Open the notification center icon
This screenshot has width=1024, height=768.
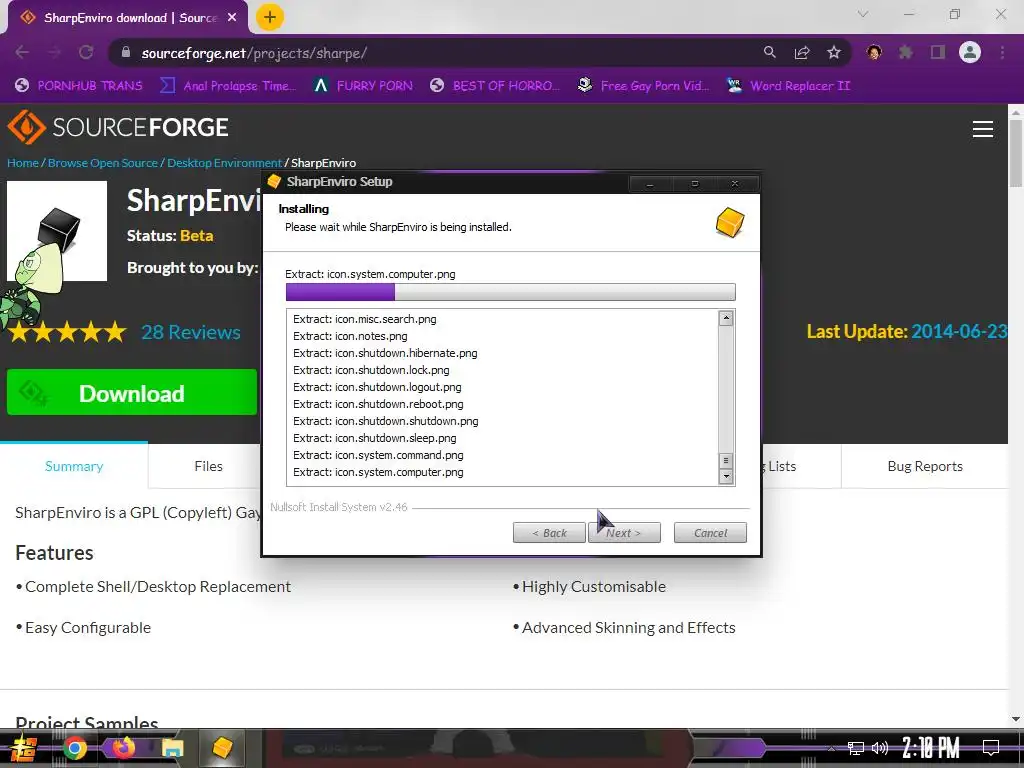tap(991, 748)
